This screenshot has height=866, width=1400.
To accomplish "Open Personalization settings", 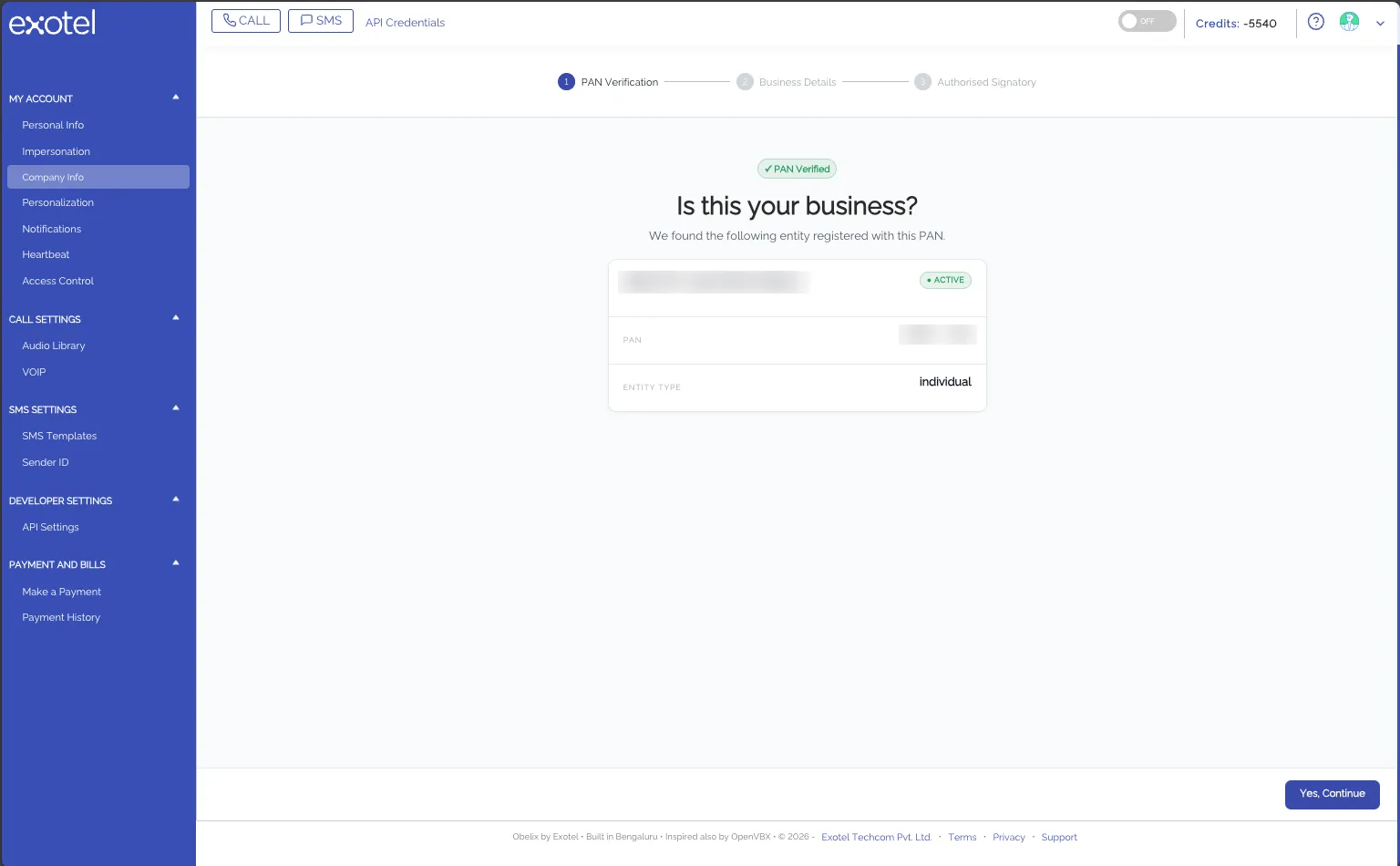I will (x=58, y=202).
